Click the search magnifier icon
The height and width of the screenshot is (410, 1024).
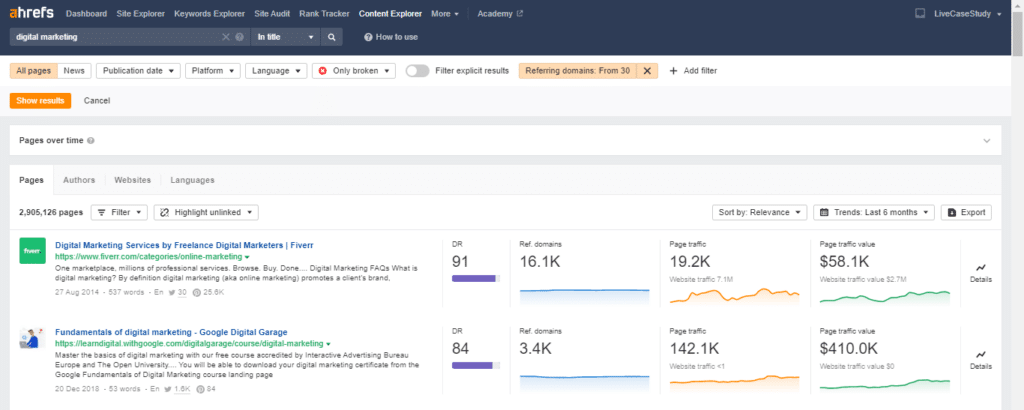click(332, 37)
